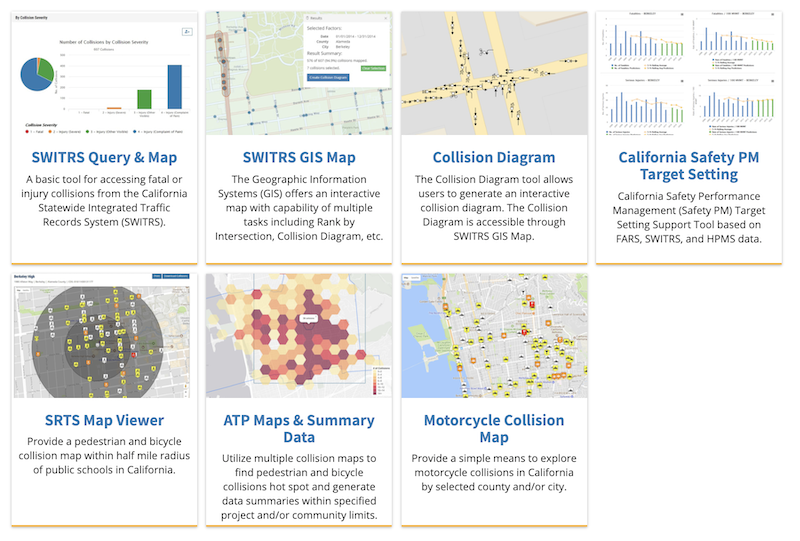Click the Safety PM bar charts thumbnail
Screen dimensions: 800x541
coord(689,73)
